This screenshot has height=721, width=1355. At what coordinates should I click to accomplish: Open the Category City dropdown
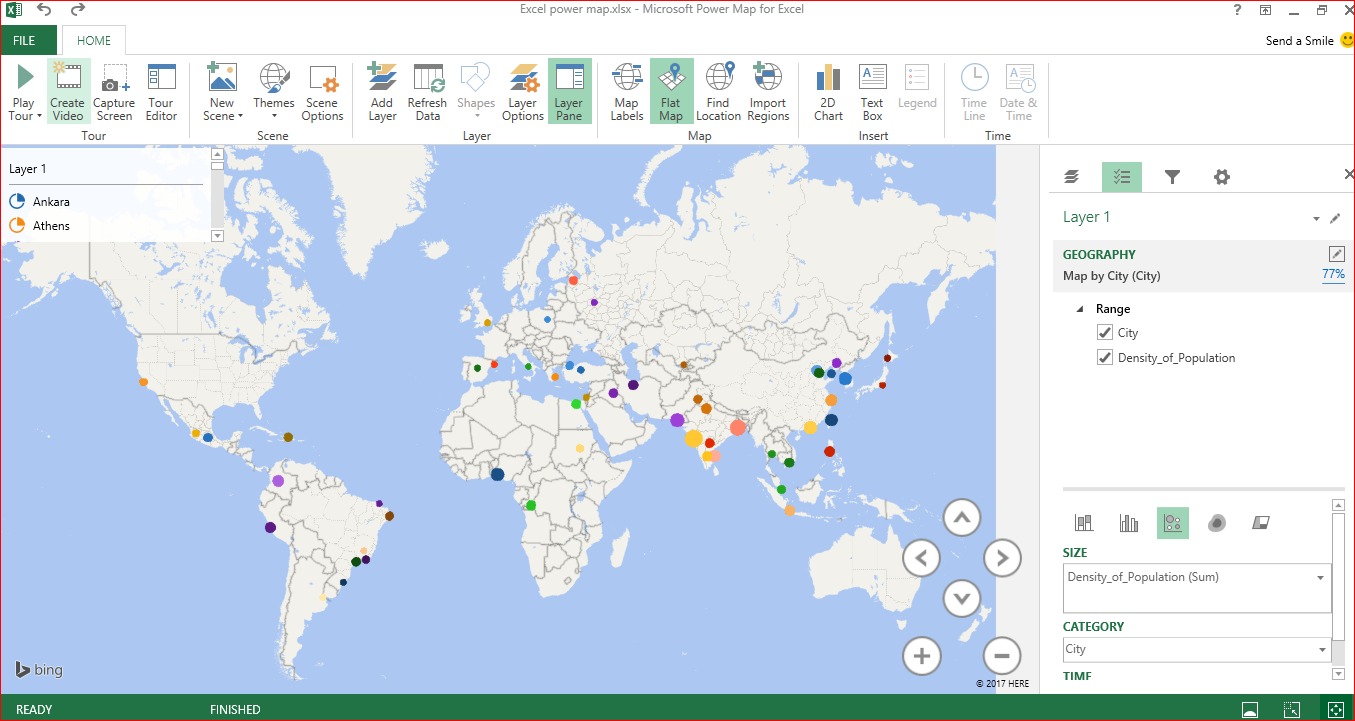pos(1321,650)
